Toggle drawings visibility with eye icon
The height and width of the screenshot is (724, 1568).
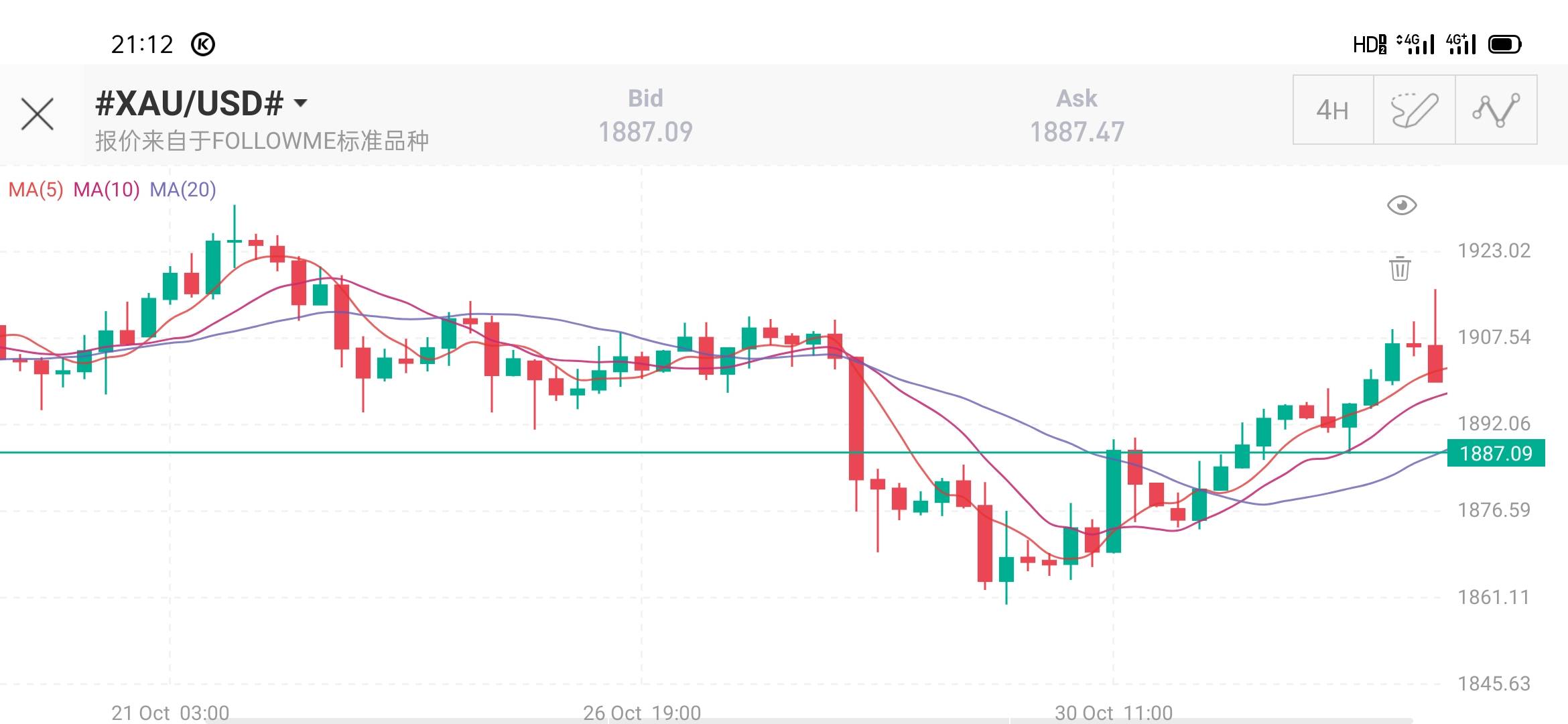[1401, 205]
